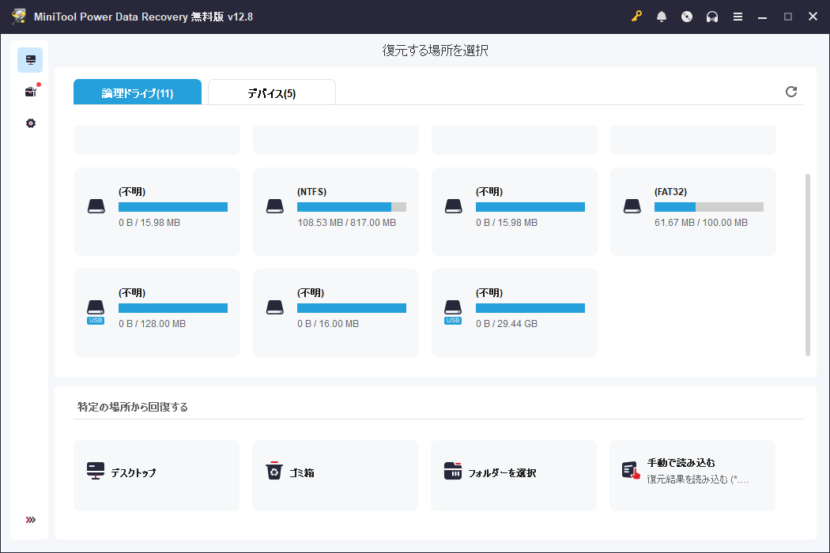The image size is (830, 553).
Task: Select the recovery home icon in sidebar
Action: (30, 60)
